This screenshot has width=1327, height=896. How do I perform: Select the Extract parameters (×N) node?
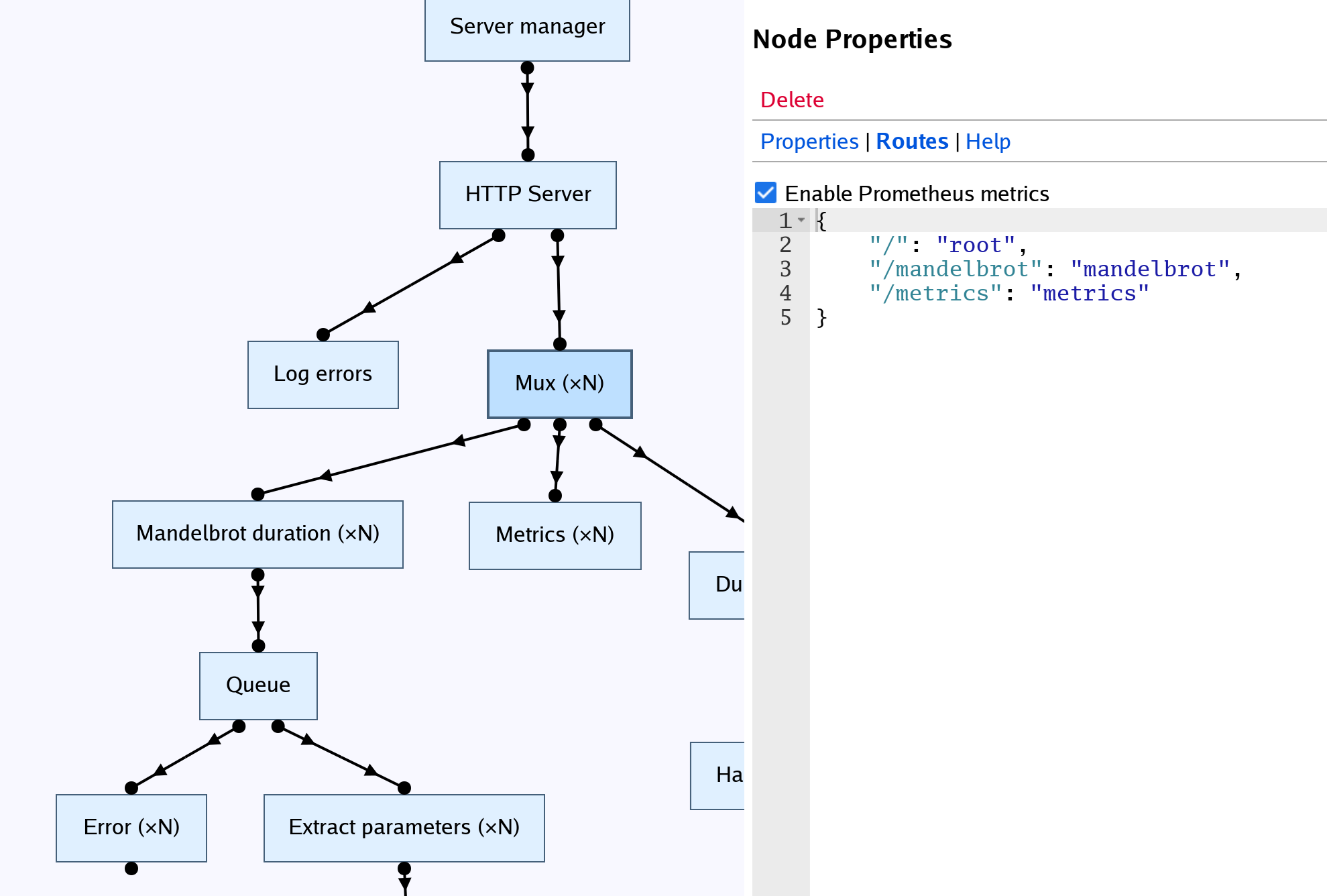(x=404, y=828)
